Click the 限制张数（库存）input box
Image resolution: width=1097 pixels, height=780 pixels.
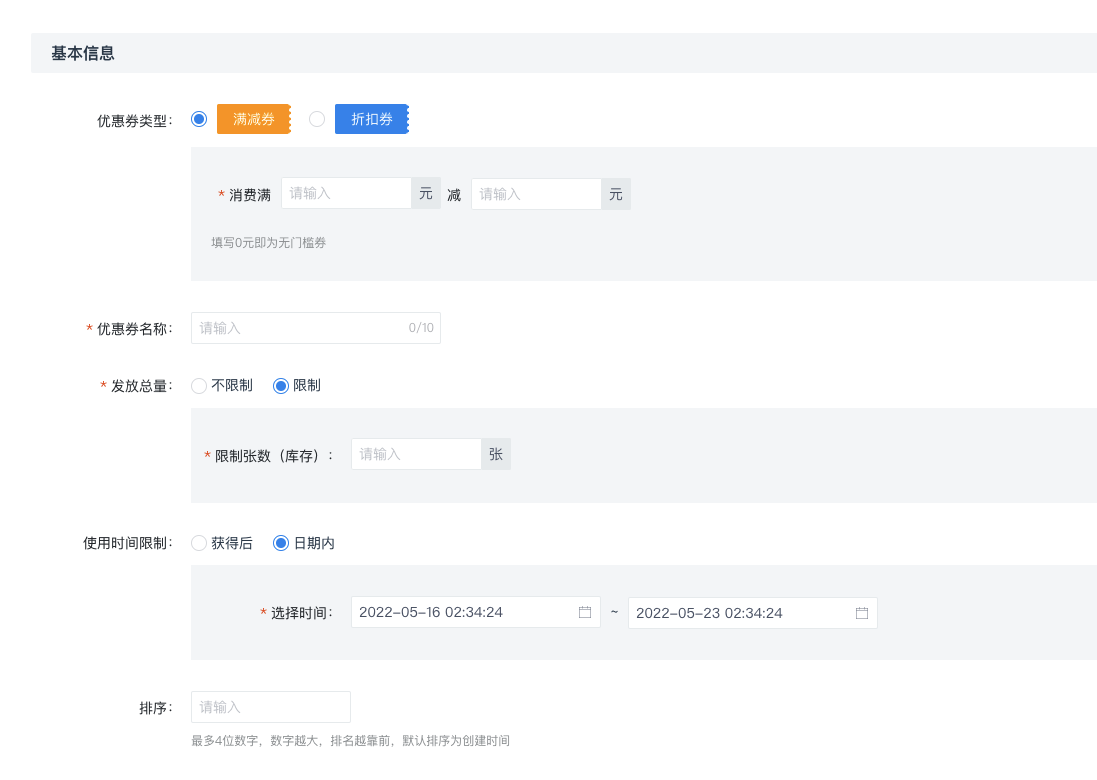tap(416, 453)
